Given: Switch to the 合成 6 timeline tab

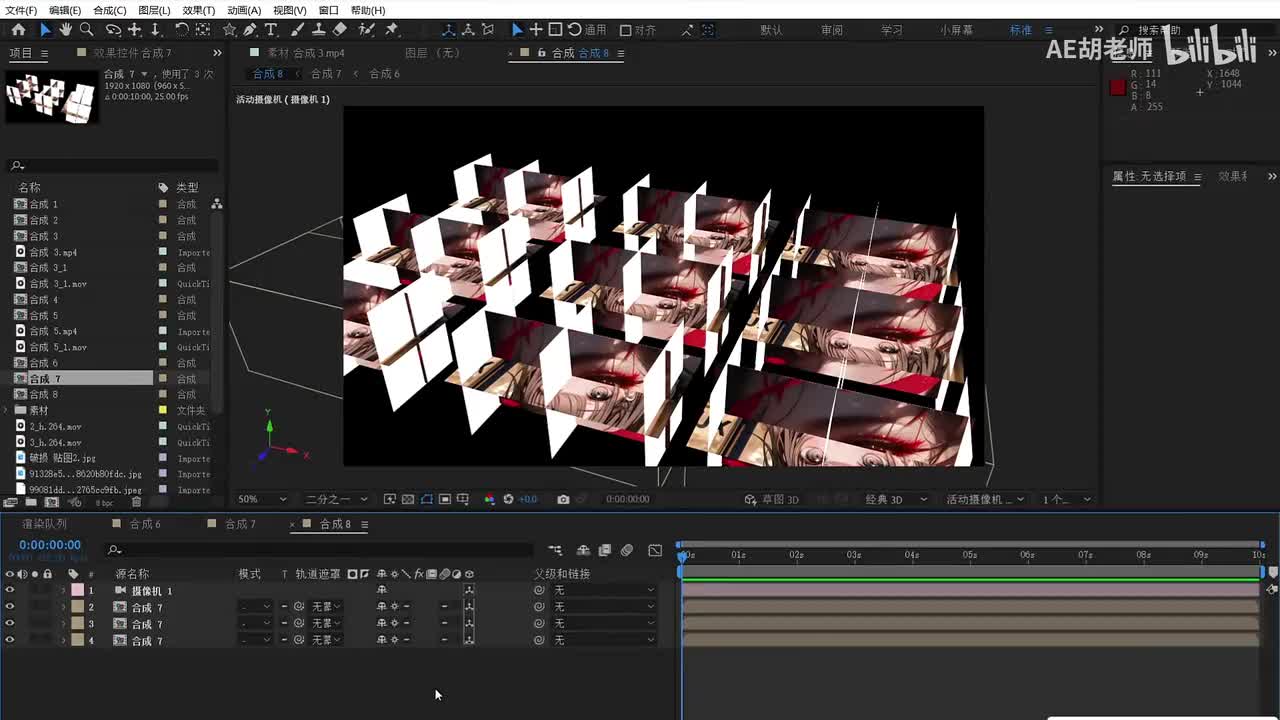Looking at the screenshot, I should coord(144,524).
